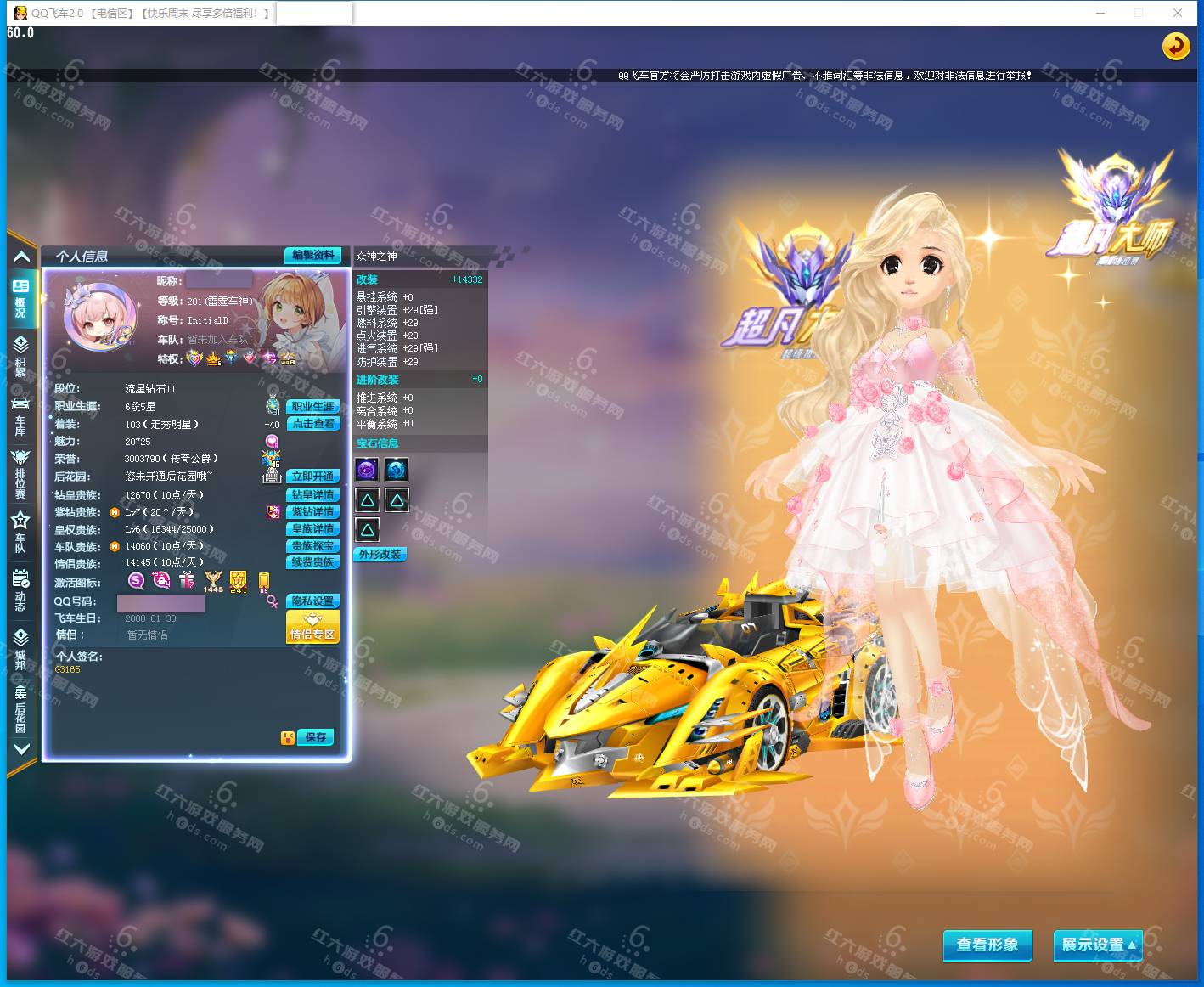Select the empty triangle gem slot in third row
The height and width of the screenshot is (987, 1204).
(x=367, y=530)
